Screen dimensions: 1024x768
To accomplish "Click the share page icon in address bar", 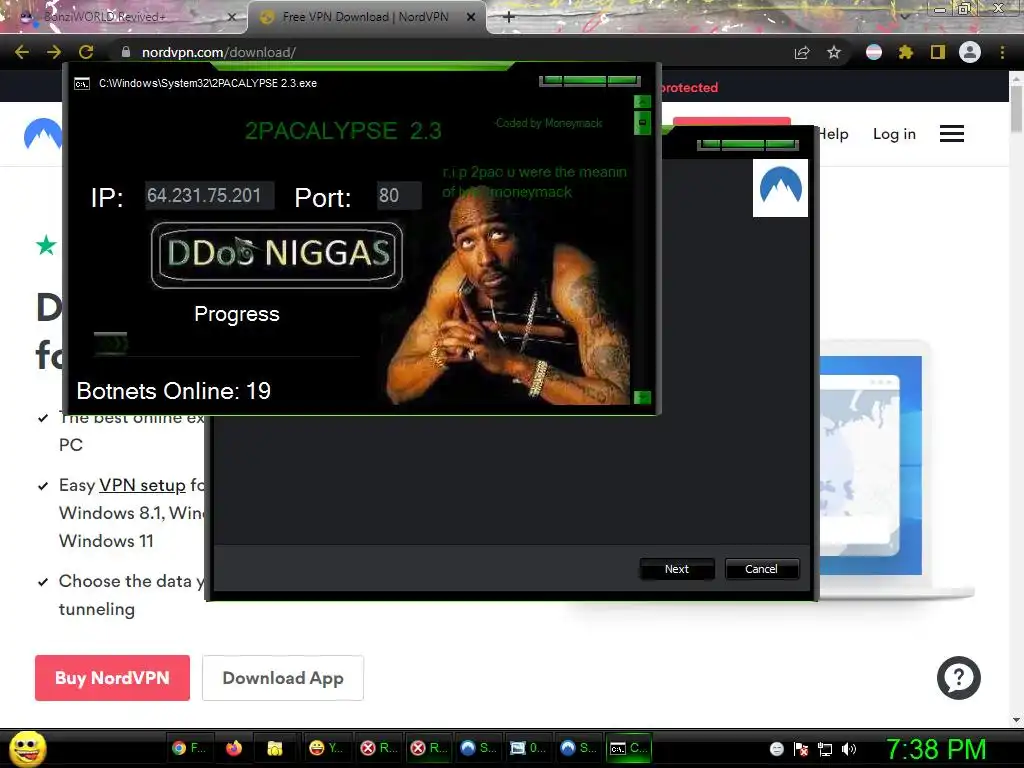I will pos(802,52).
